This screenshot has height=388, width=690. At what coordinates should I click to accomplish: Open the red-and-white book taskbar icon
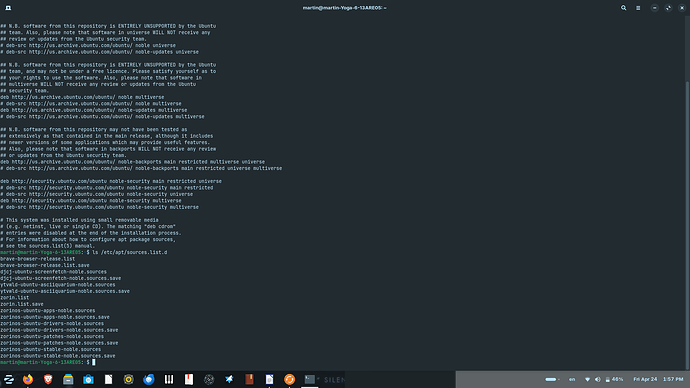pyautogui.click(x=189, y=379)
